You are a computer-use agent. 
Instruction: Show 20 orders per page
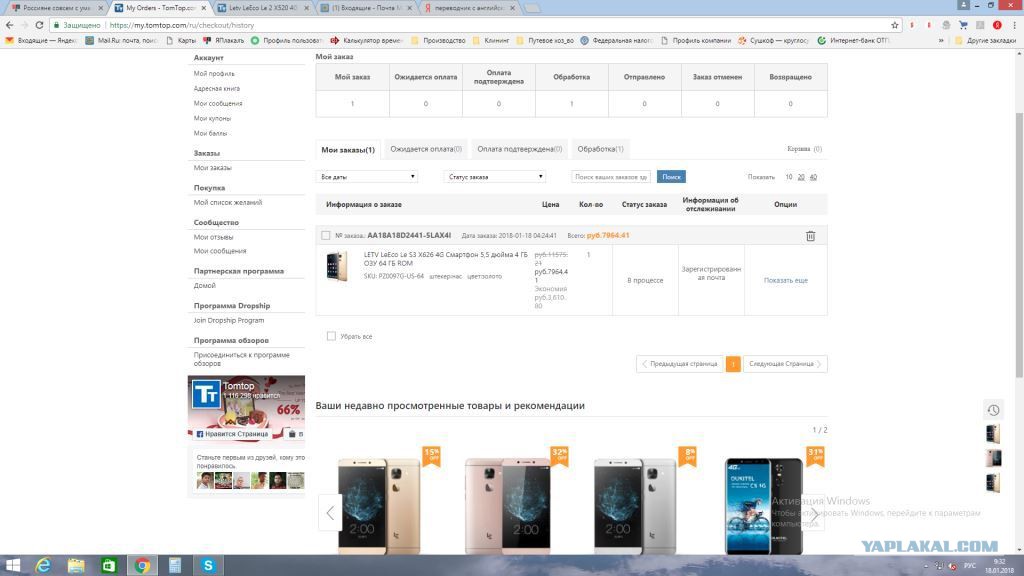(x=801, y=177)
